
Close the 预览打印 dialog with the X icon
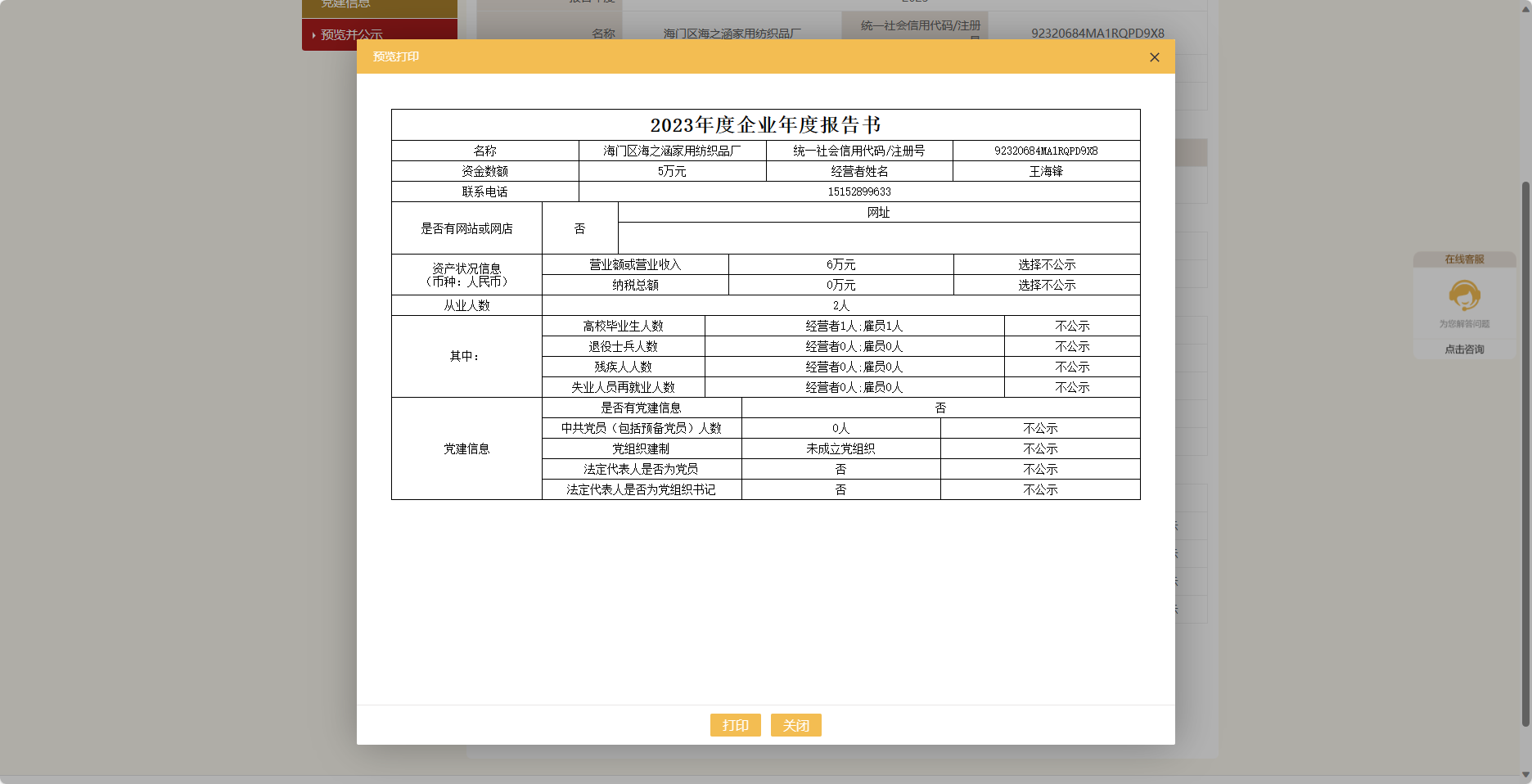pos(1154,57)
